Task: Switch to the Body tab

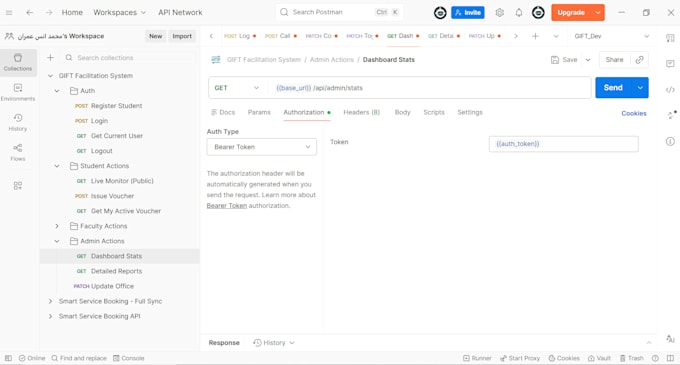Action: point(402,112)
